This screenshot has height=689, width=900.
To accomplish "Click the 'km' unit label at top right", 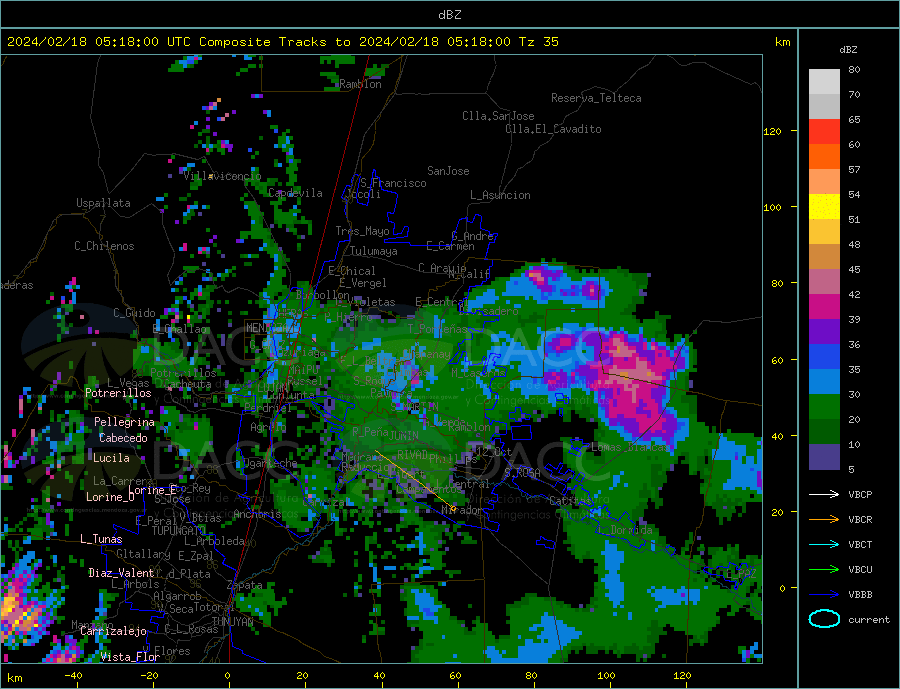I will [782, 42].
